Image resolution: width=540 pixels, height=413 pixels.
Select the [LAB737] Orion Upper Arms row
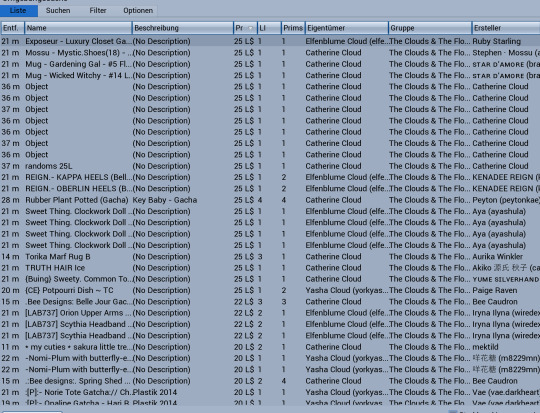[x=270, y=313]
